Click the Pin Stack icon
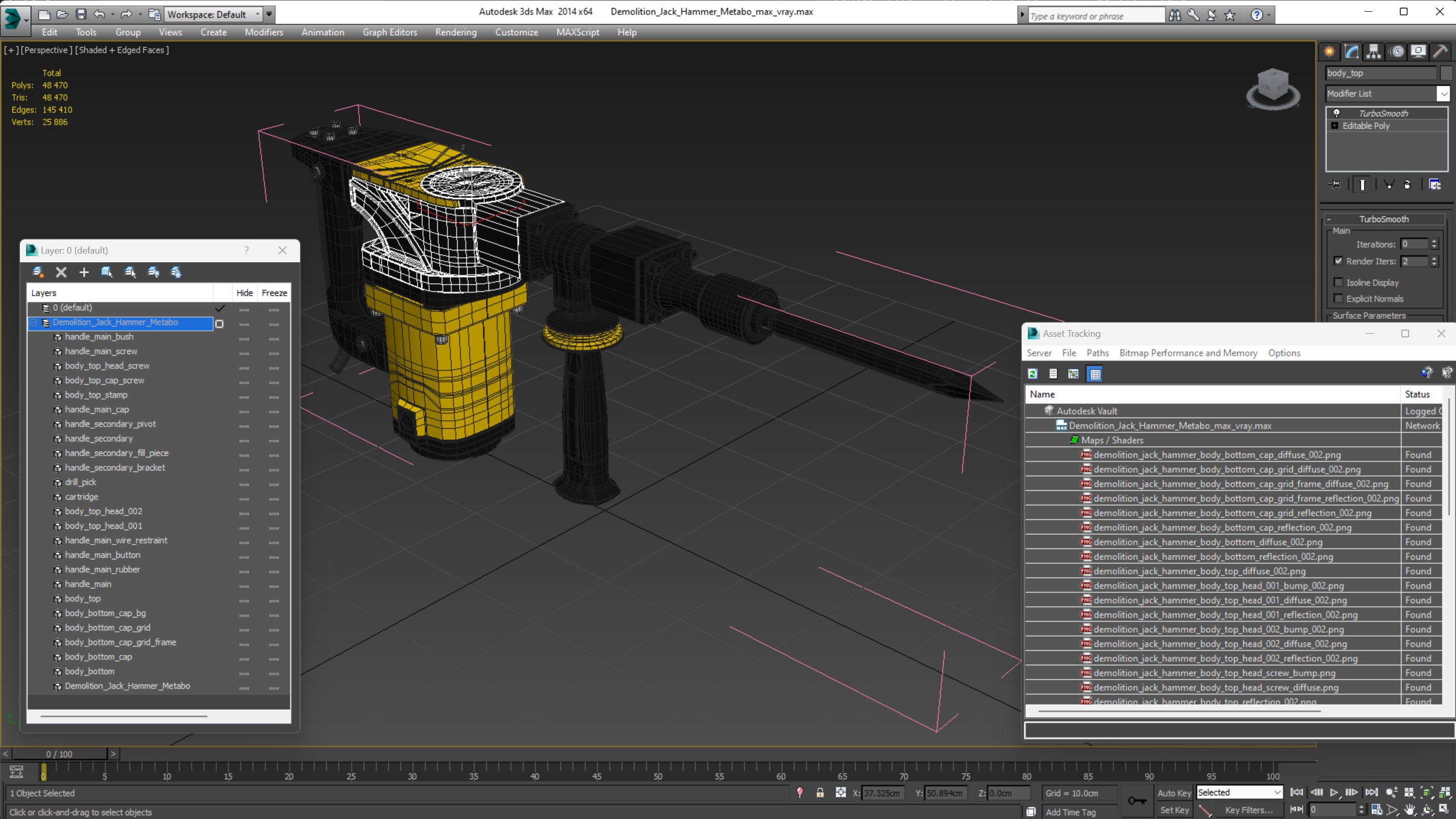Viewport: 1456px width, 819px height. click(1335, 184)
